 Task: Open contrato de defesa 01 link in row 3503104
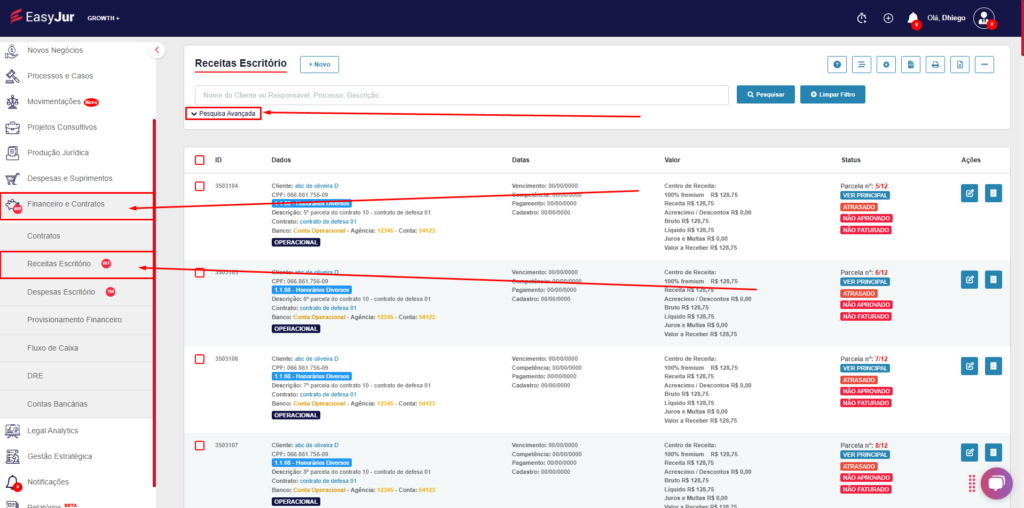point(328,221)
